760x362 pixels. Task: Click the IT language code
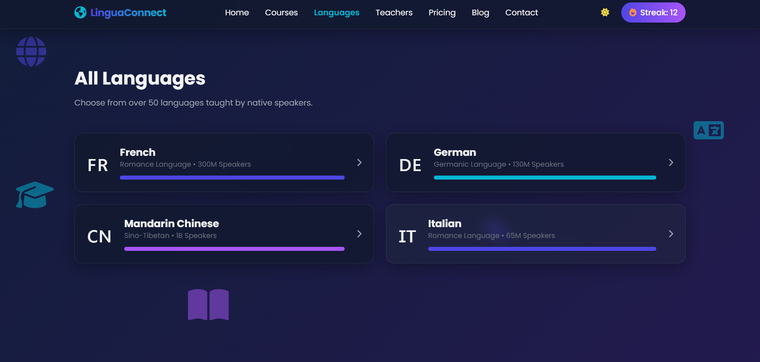(407, 236)
